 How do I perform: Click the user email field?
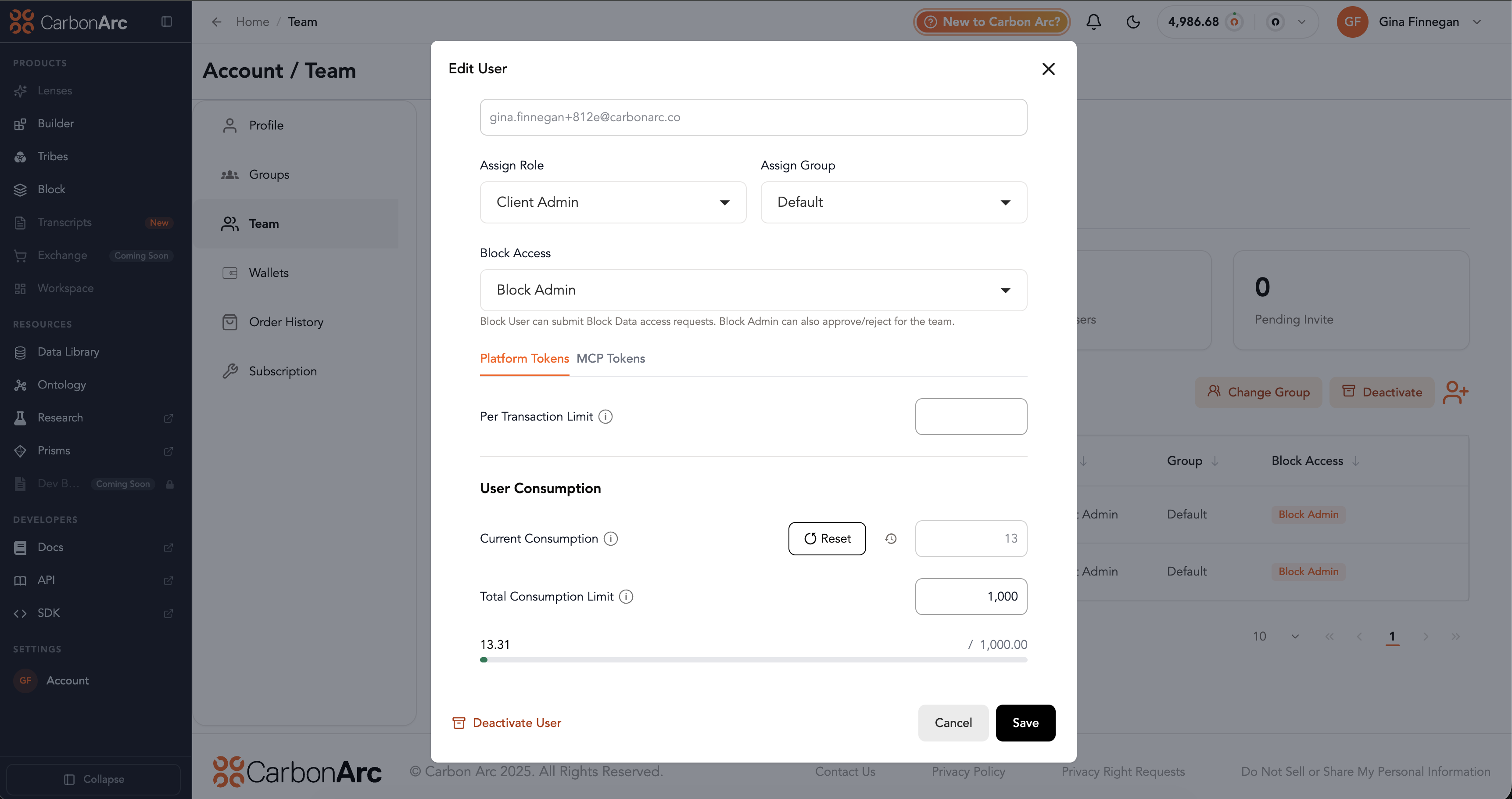[753, 117]
